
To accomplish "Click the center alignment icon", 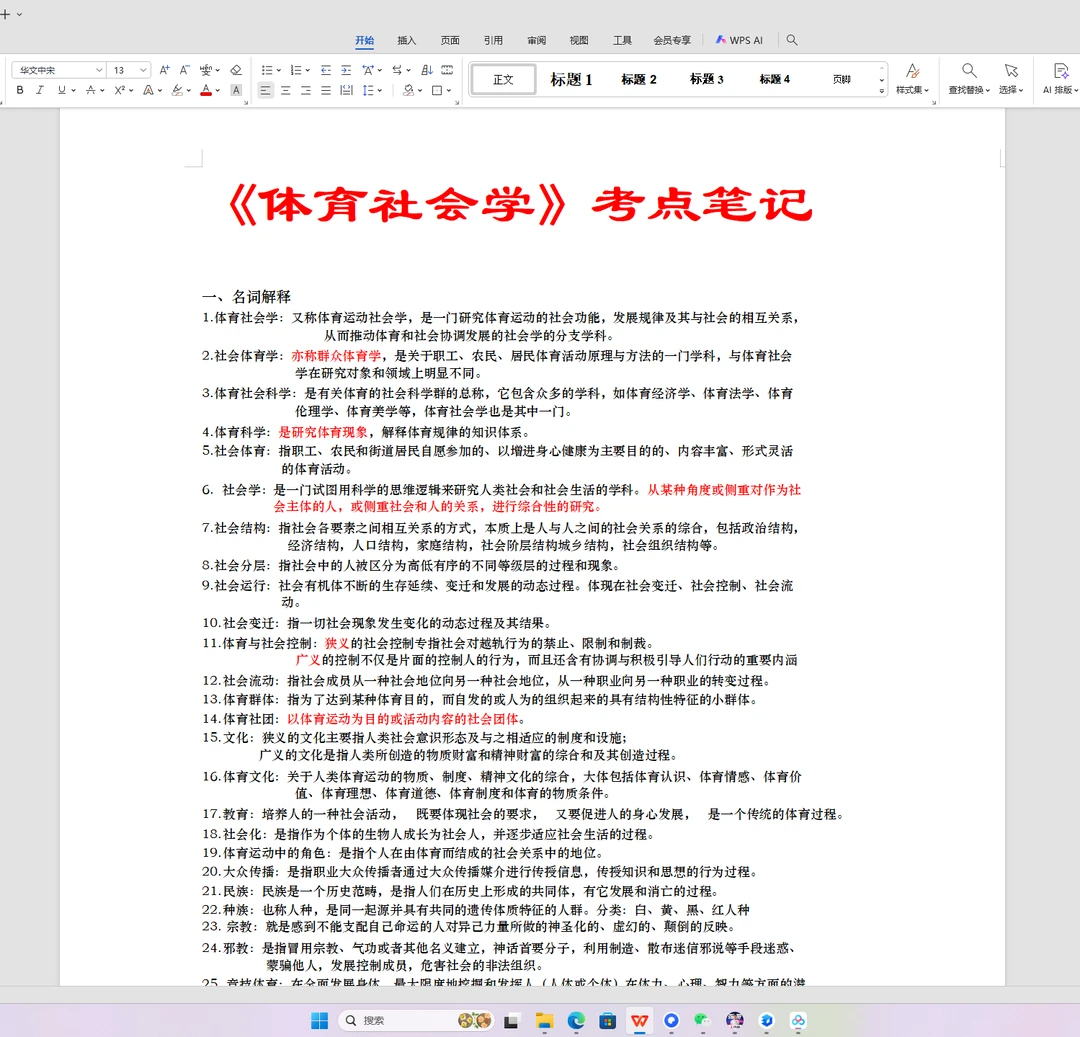I will [285, 91].
